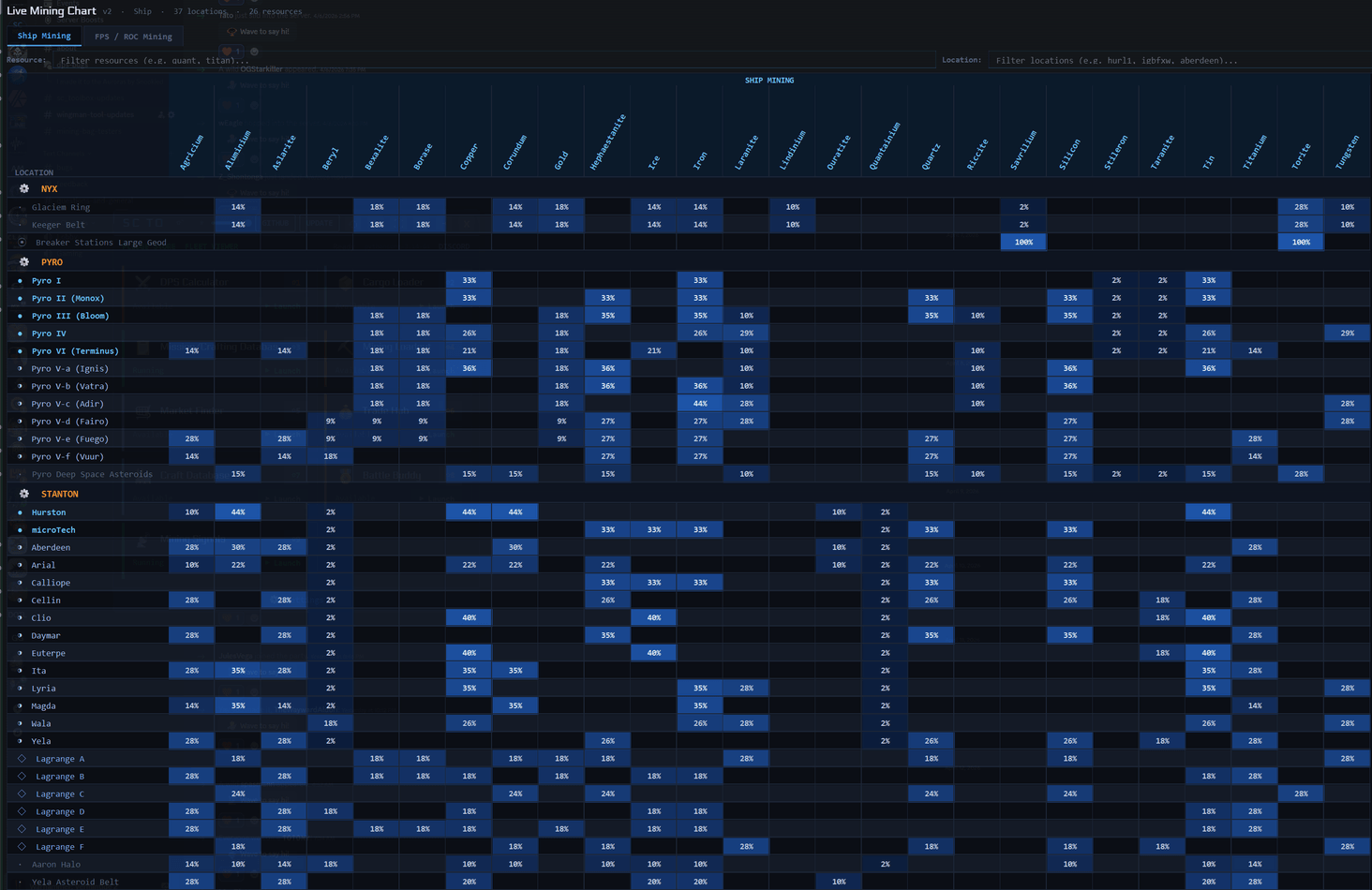
Task: Select the microTech location row label
Action: pos(53,530)
